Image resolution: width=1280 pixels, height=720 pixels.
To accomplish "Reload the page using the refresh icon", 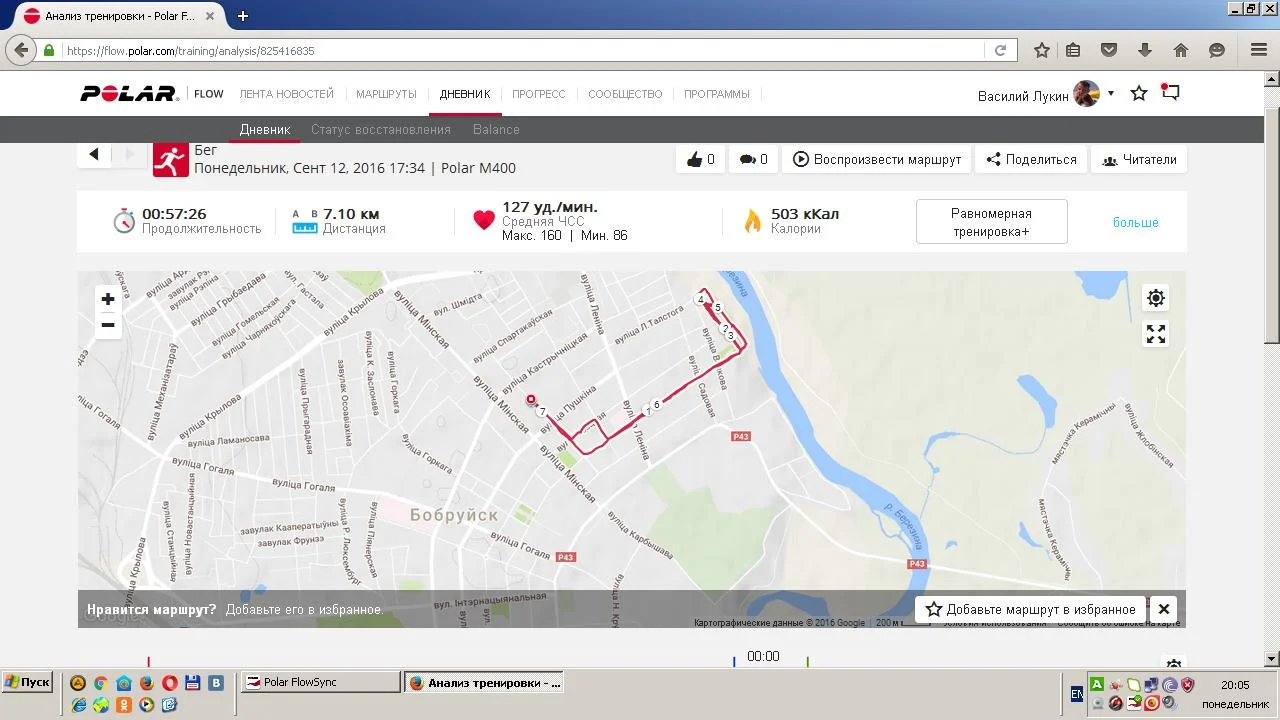I will [1000, 50].
